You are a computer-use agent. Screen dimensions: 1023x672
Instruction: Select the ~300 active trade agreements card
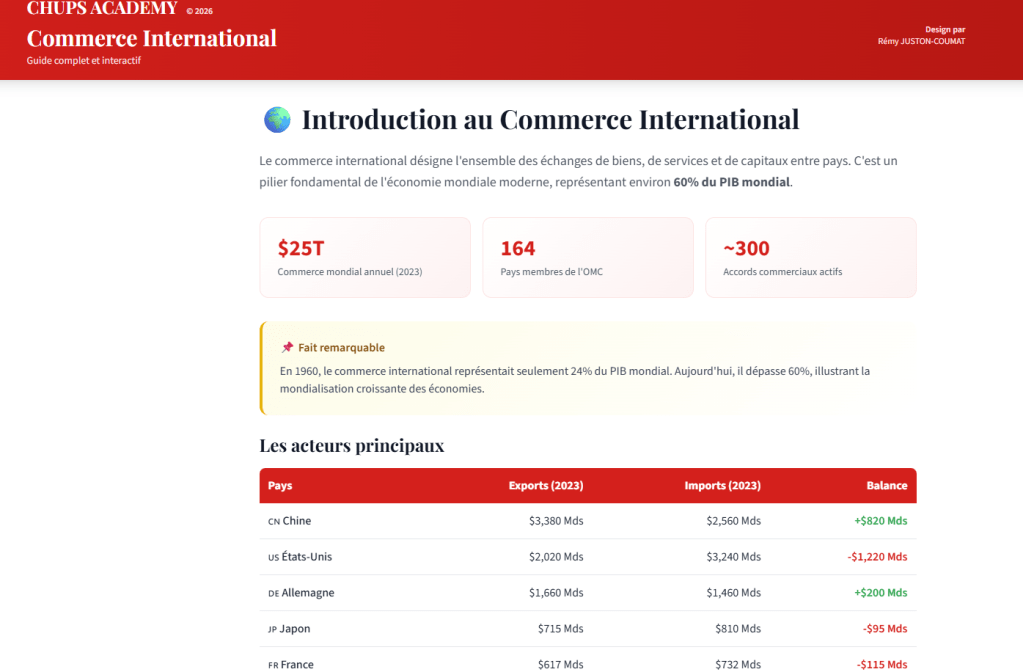(x=810, y=258)
